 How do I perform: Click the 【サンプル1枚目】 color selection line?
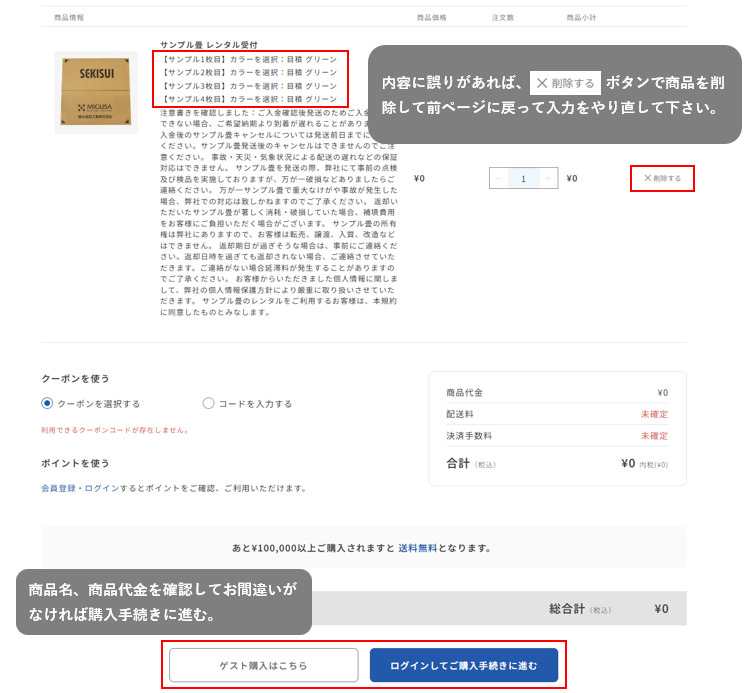[249, 59]
